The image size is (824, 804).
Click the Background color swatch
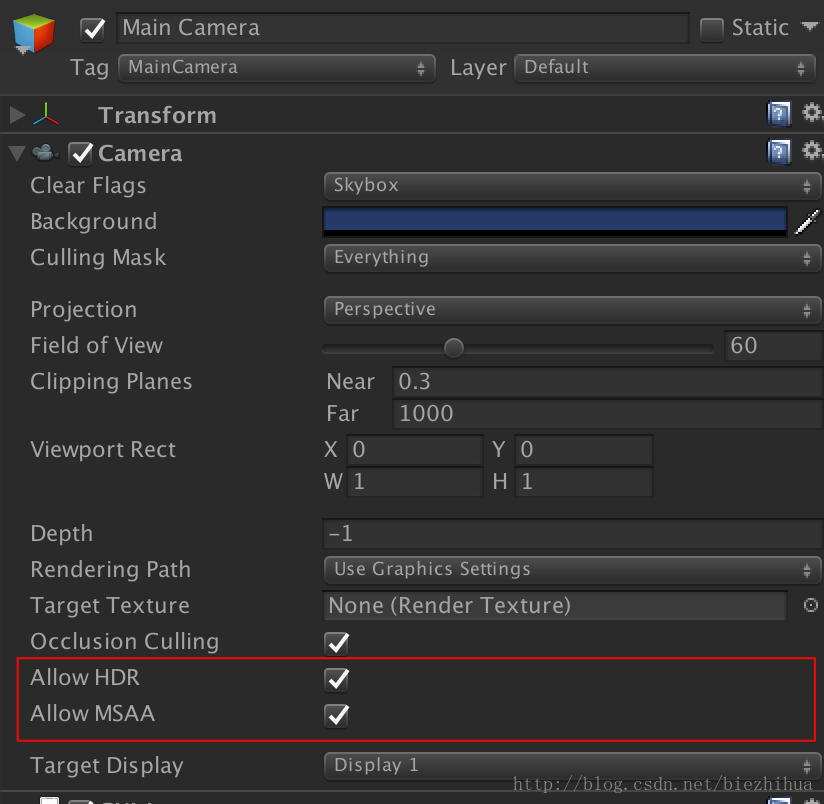tap(555, 222)
